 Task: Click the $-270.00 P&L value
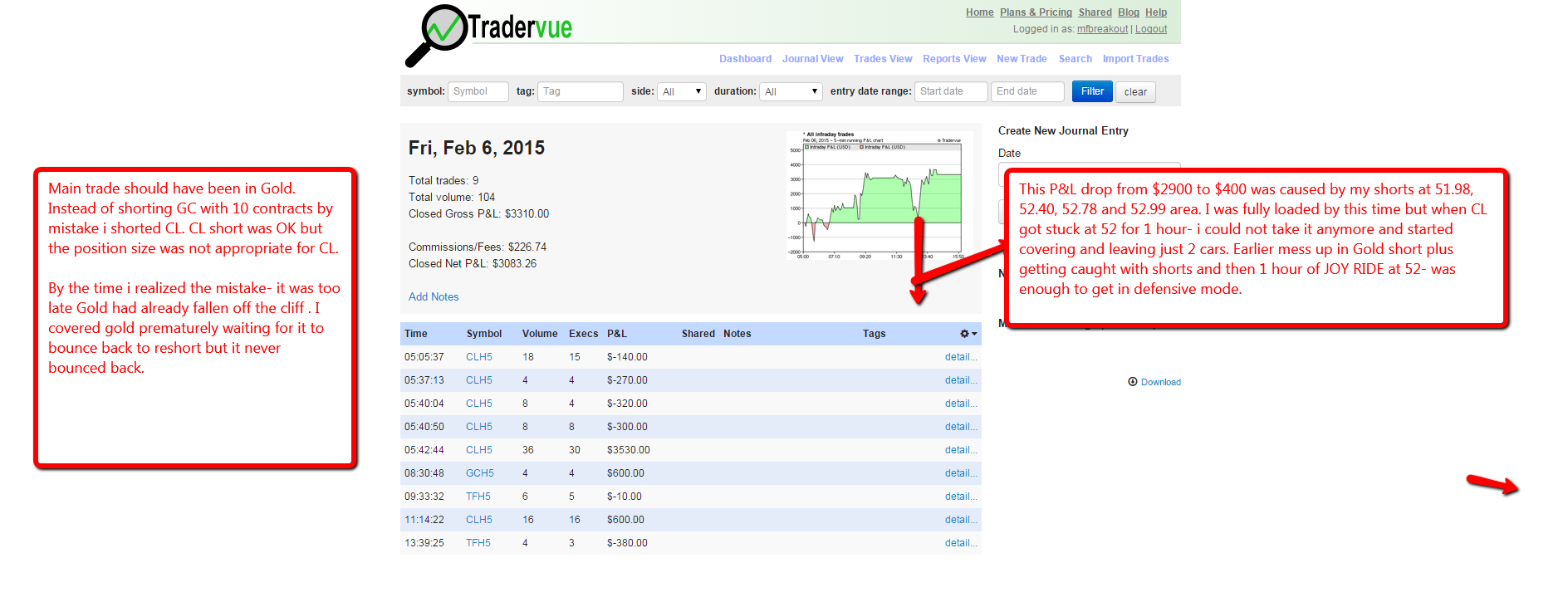pyautogui.click(x=627, y=380)
